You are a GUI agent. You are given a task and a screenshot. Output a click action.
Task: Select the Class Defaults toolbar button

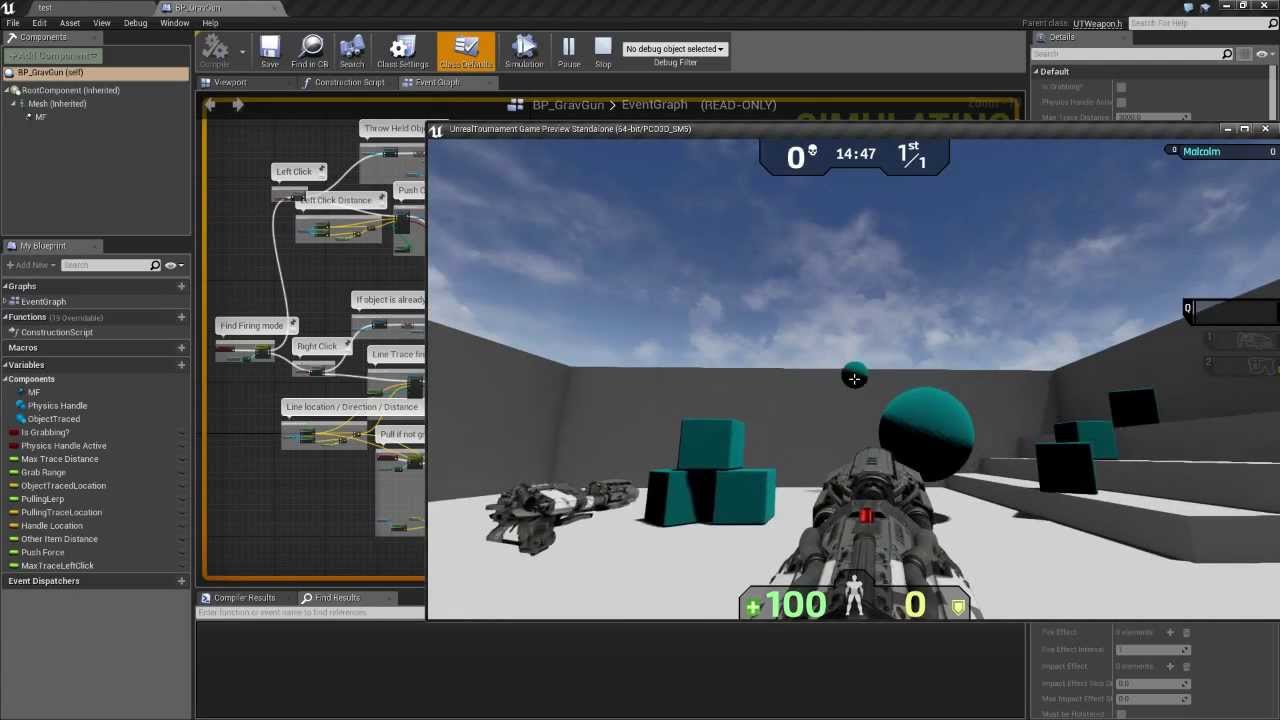tap(465, 52)
